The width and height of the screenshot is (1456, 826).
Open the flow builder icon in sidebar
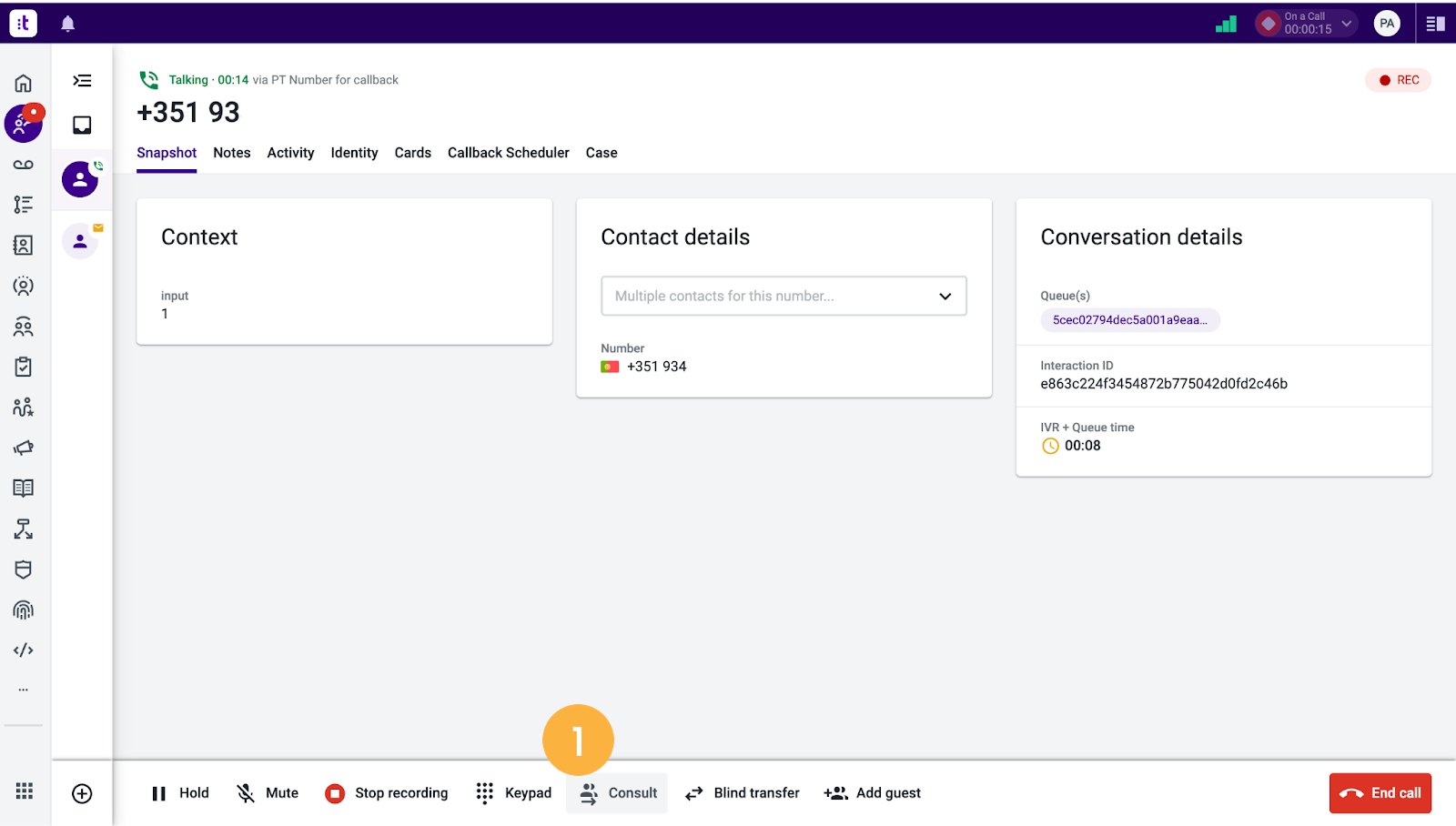[x=24, y=529]
